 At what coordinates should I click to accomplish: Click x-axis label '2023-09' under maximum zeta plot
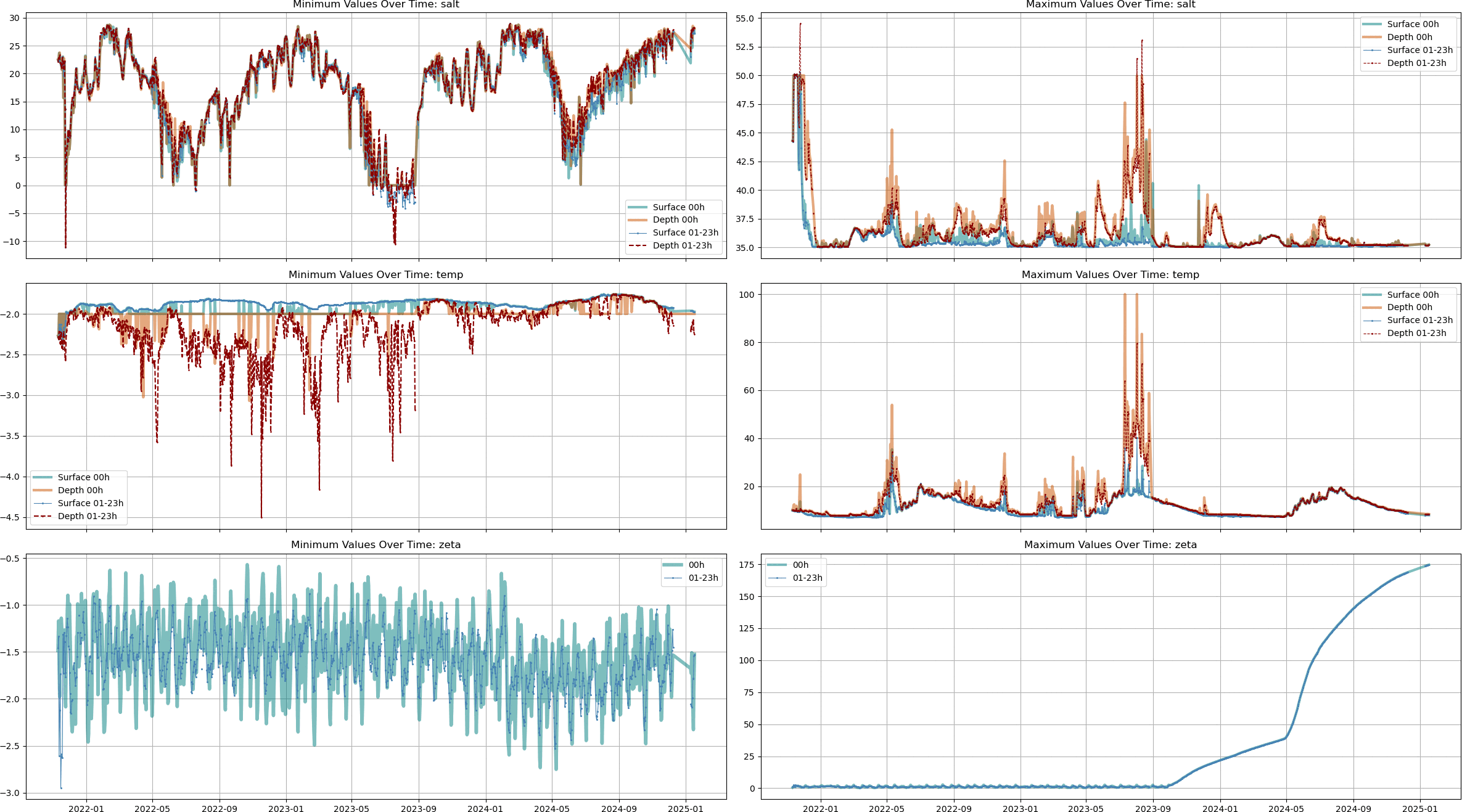tap(1153, 809)
